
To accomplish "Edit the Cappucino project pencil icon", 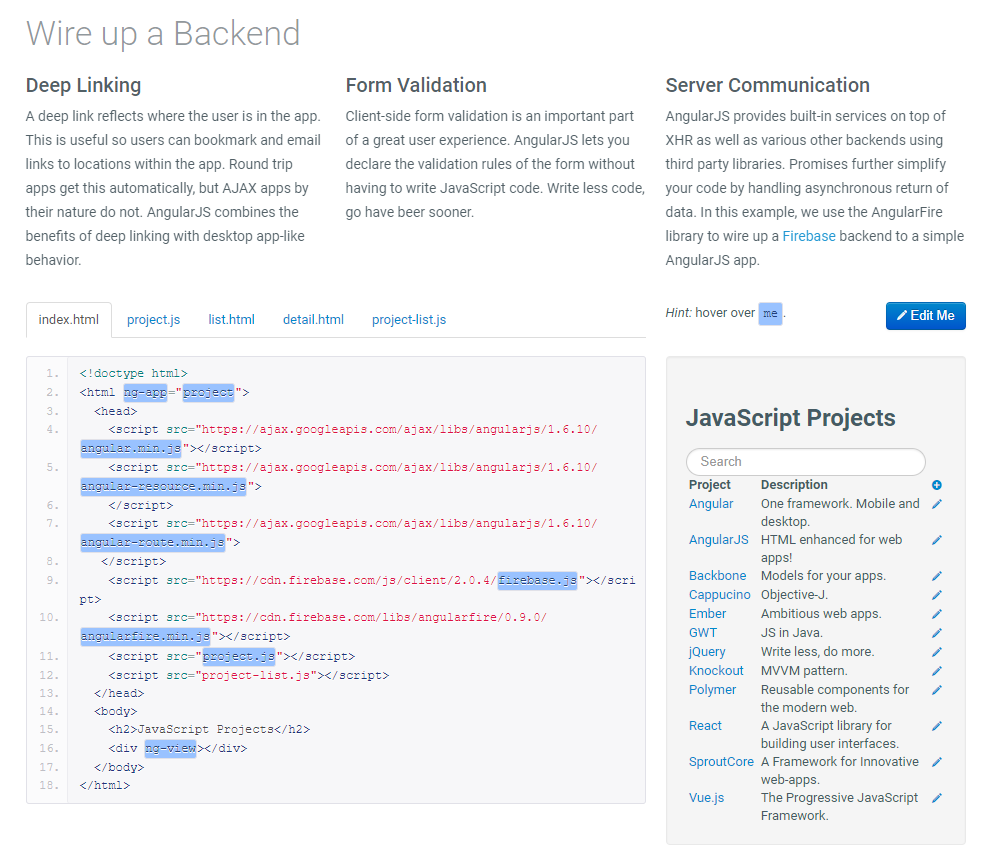I will (x=936, y=595).
